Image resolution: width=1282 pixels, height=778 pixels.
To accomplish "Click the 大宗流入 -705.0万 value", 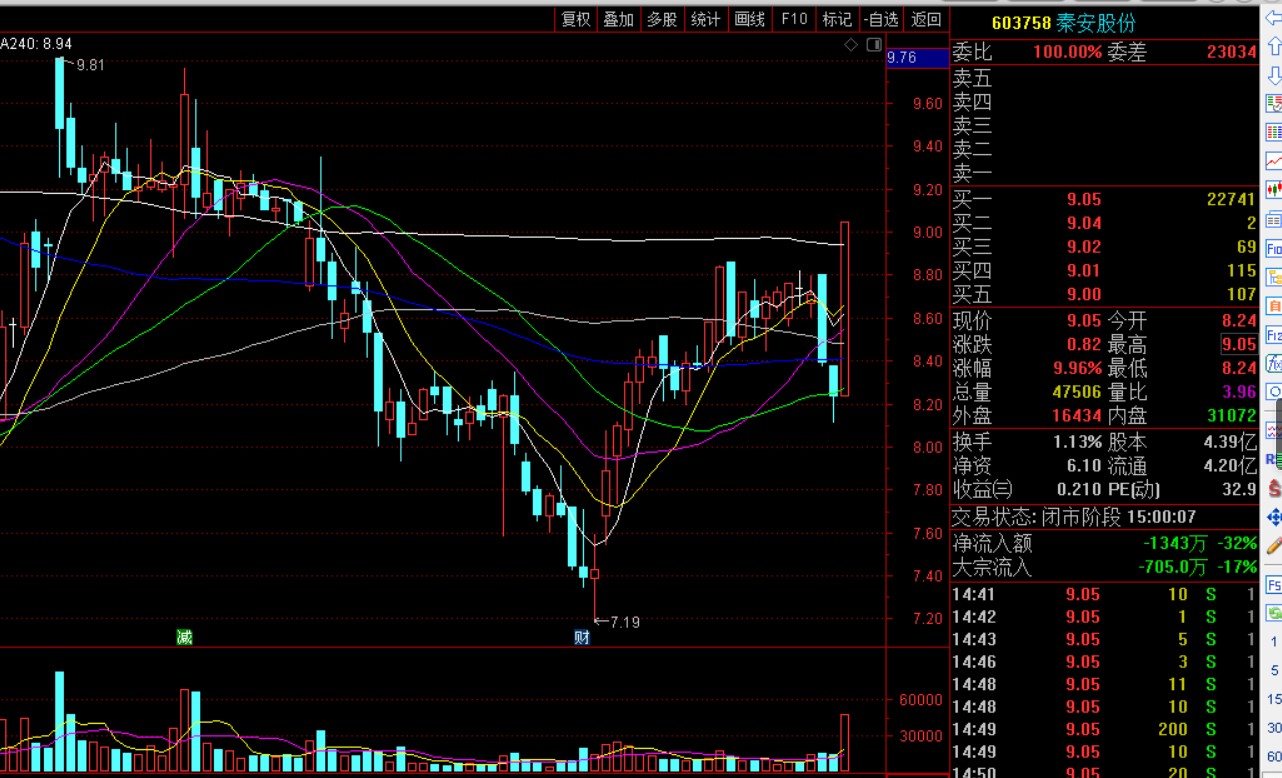I will point(1171,567).
